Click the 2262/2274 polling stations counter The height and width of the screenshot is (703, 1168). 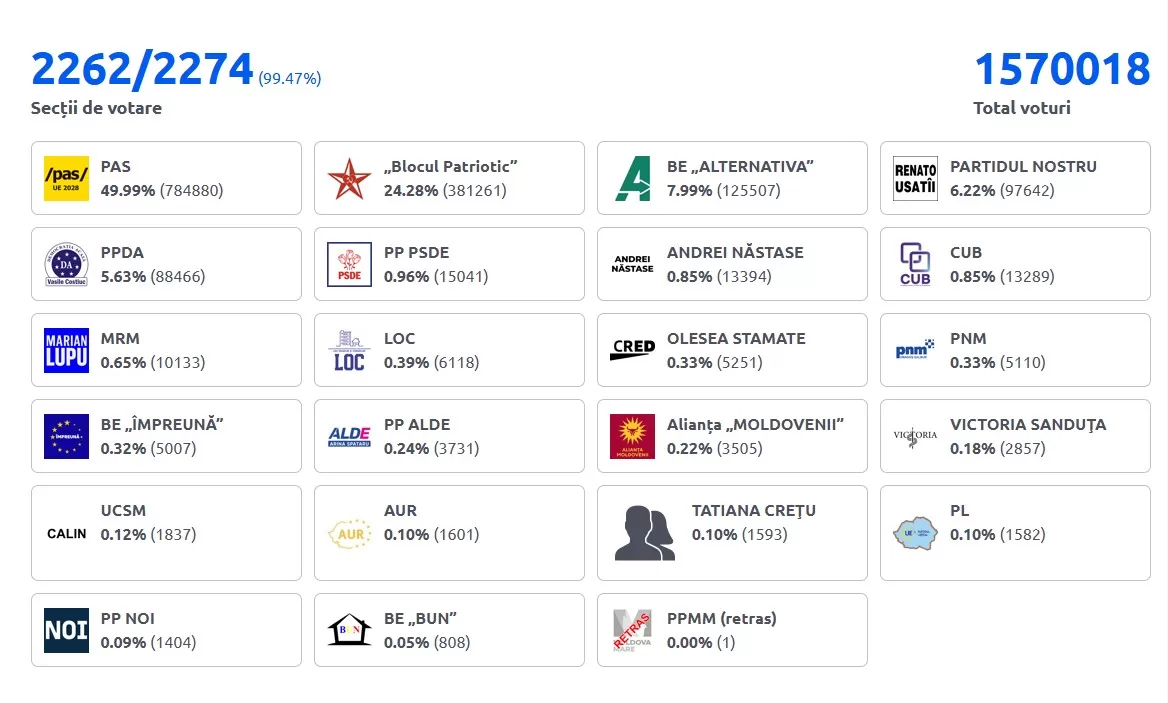142,69
